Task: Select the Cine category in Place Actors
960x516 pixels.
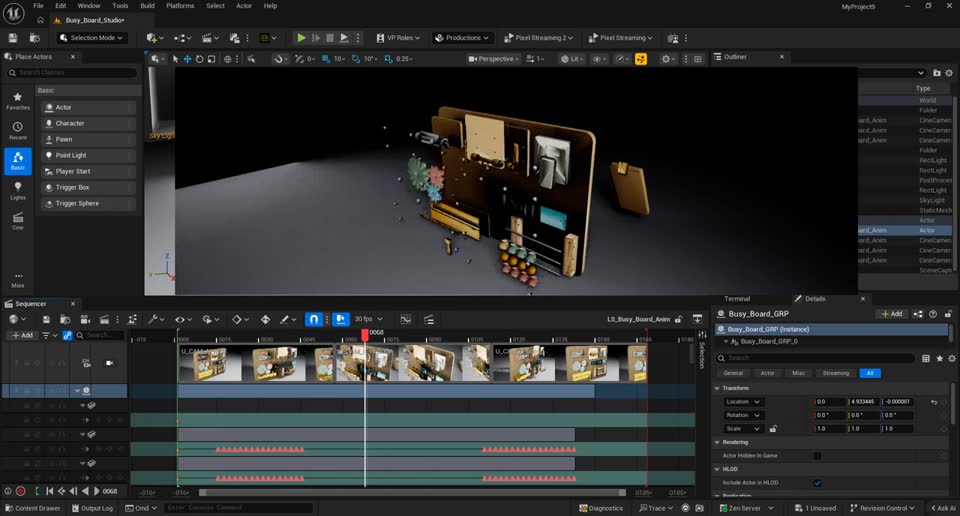Action: pyautogui.click(x=18, y=221)
